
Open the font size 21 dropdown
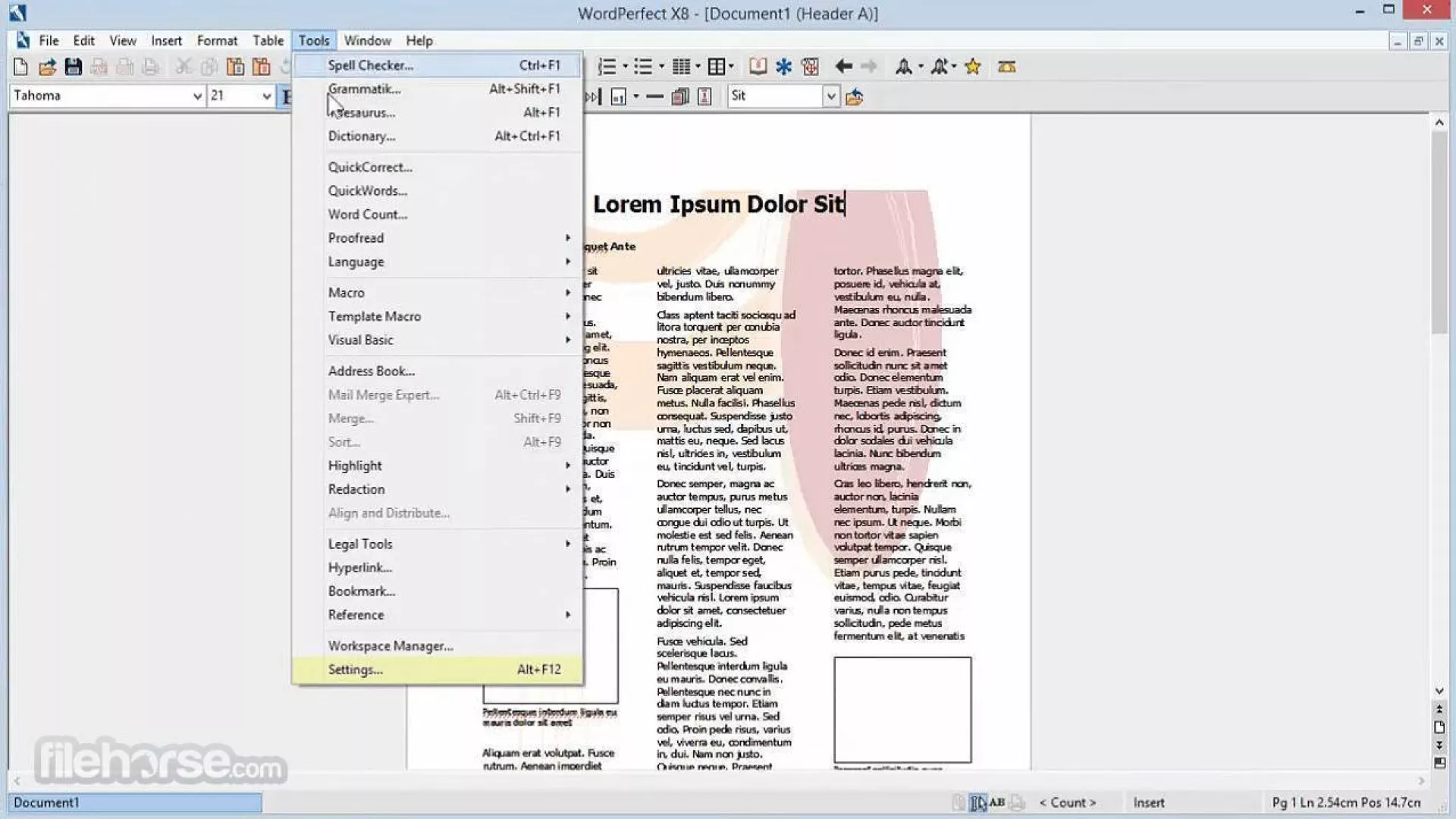click(x=266, y=96)
